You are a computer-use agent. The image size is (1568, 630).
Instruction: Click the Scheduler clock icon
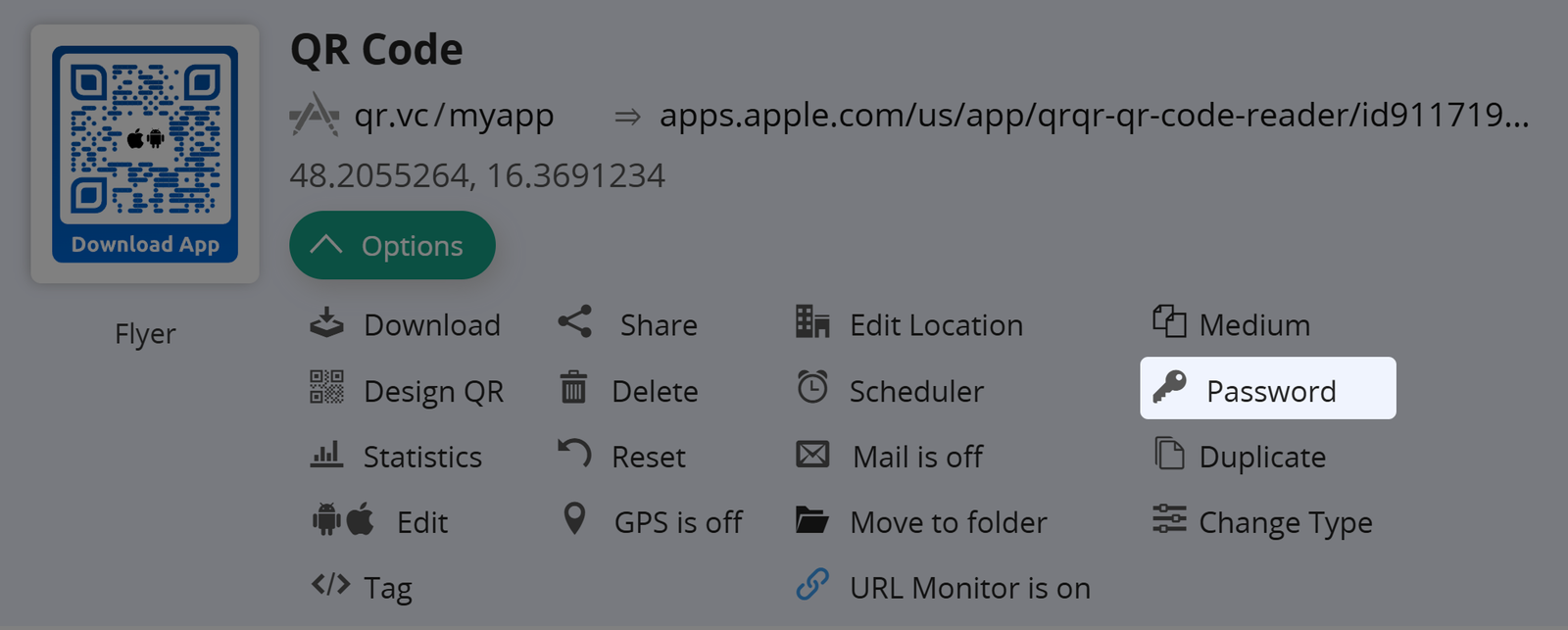(x=812, y=388)
